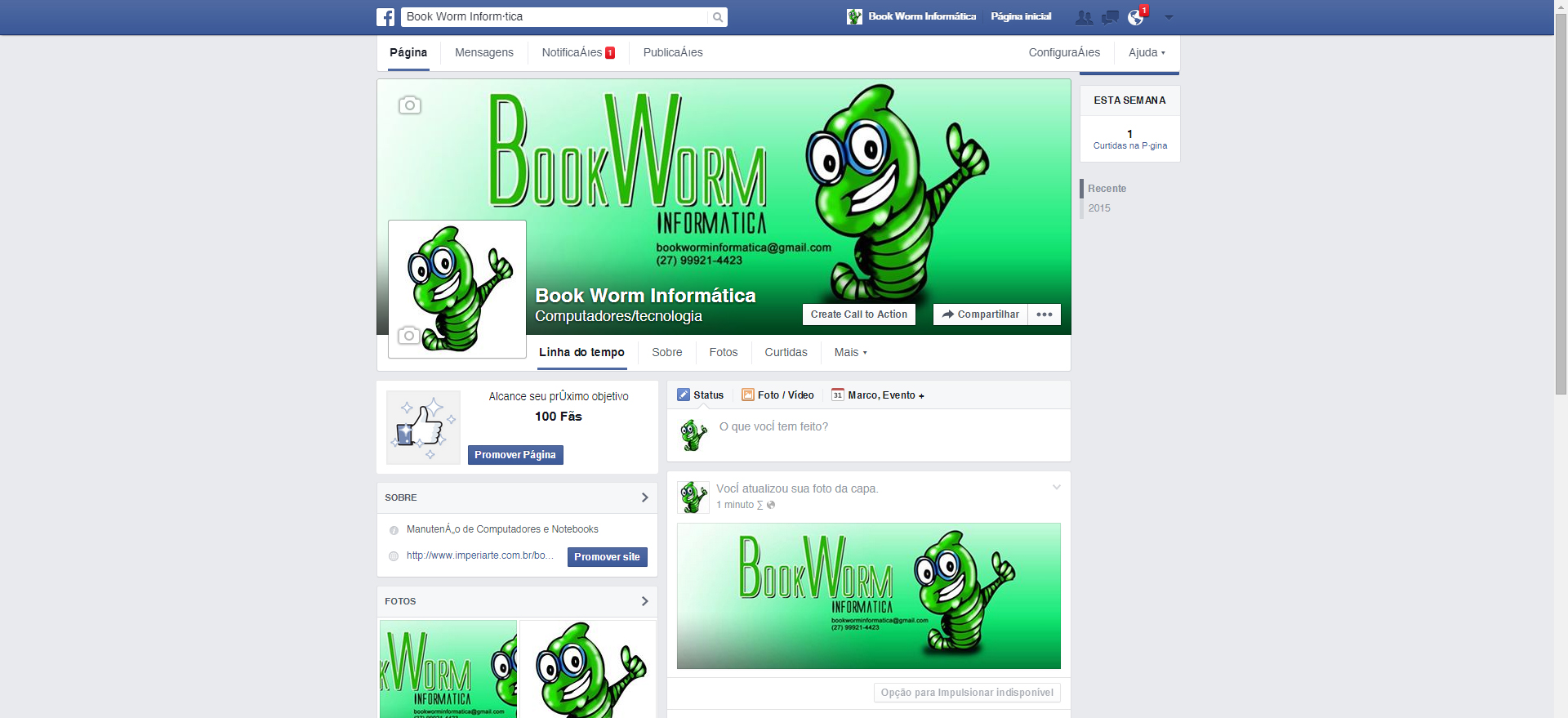Open account menu dropdown arrow in top bar

point(1169,17)
